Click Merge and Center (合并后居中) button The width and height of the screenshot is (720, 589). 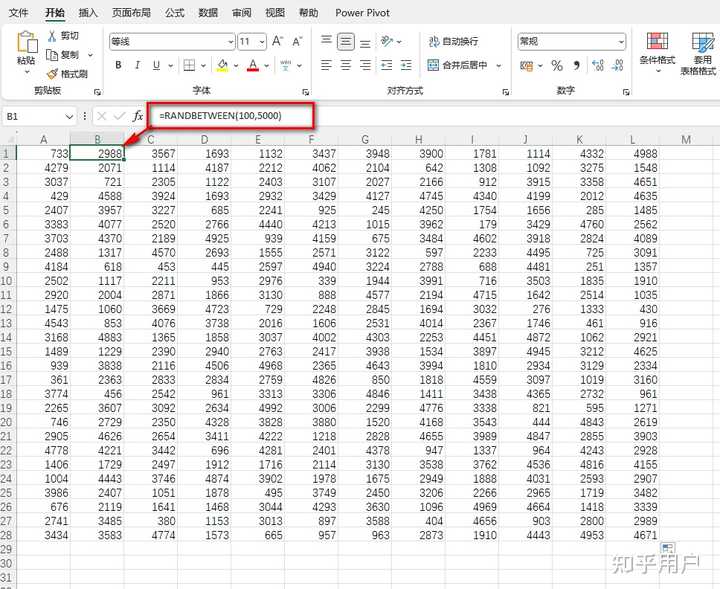click(457, 65)
